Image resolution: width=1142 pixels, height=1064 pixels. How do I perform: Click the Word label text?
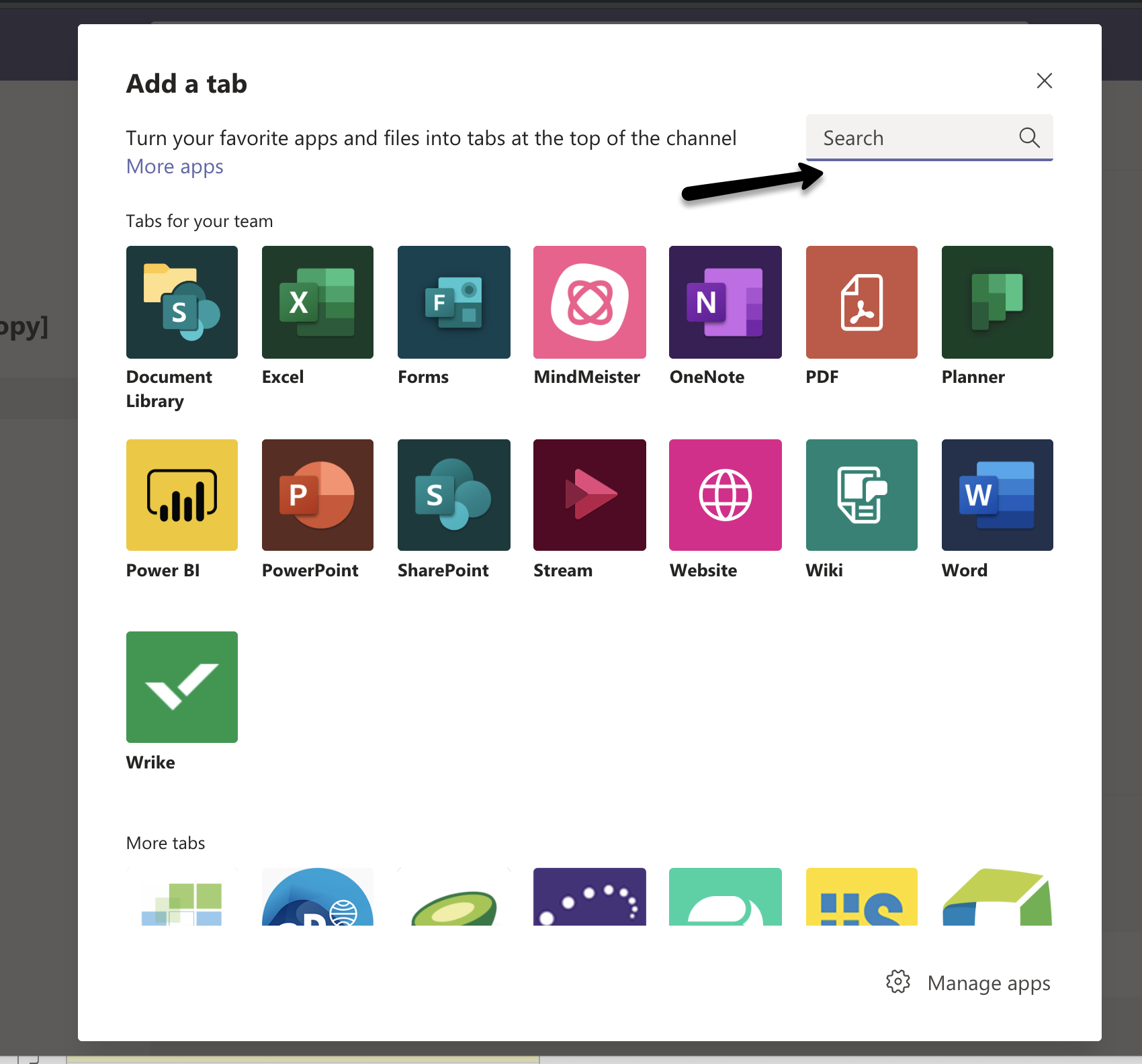(x=965, y=570)
